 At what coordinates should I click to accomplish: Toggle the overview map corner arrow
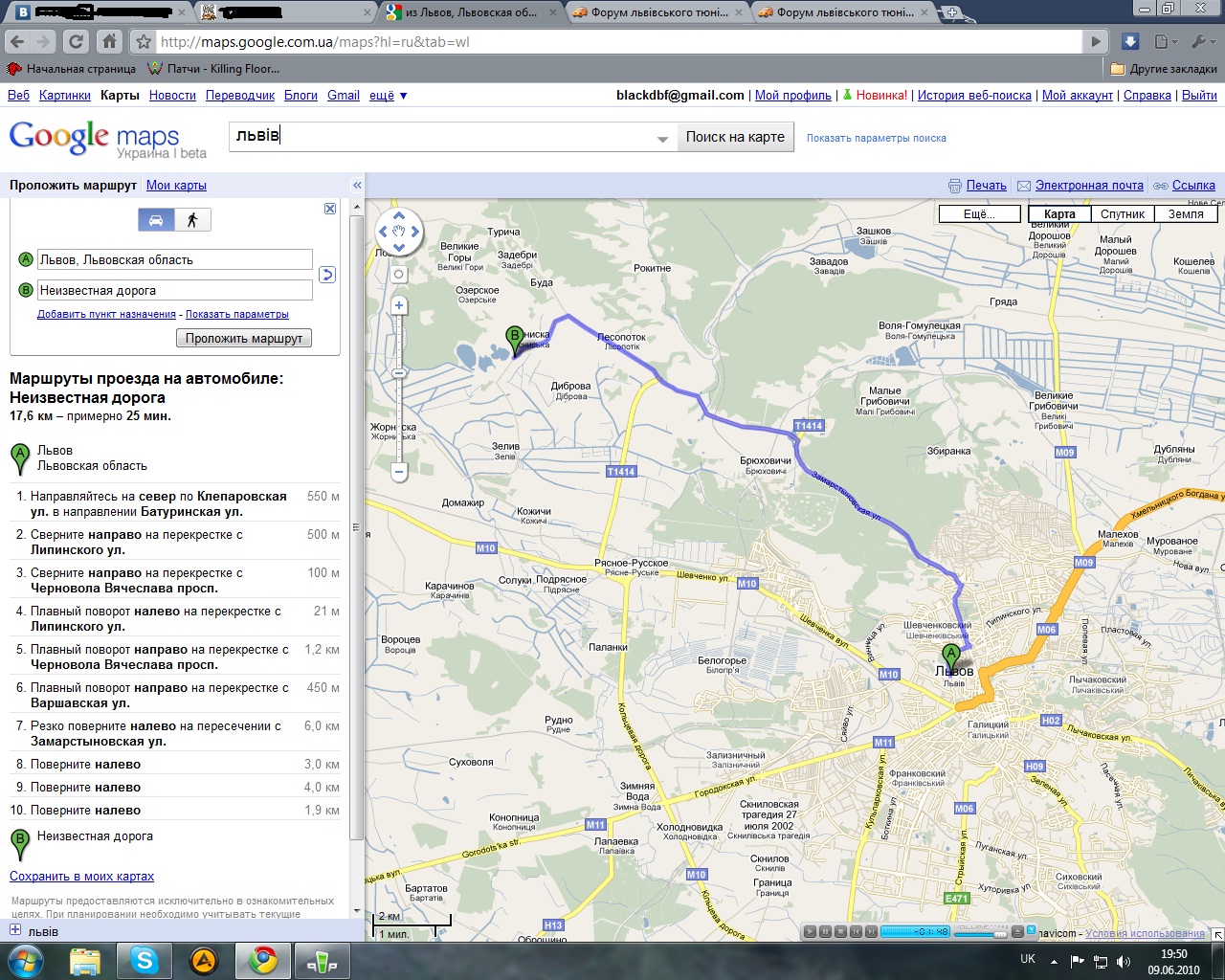click(1217, 935)
